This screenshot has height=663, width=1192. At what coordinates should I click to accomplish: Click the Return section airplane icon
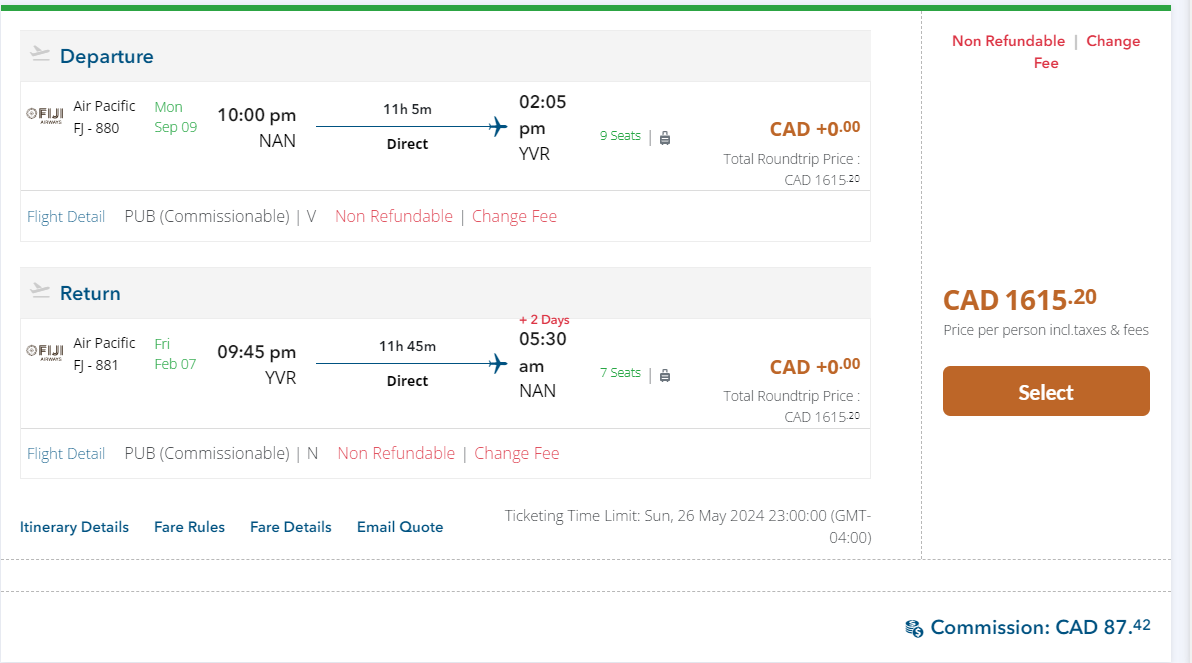[40, 291]
